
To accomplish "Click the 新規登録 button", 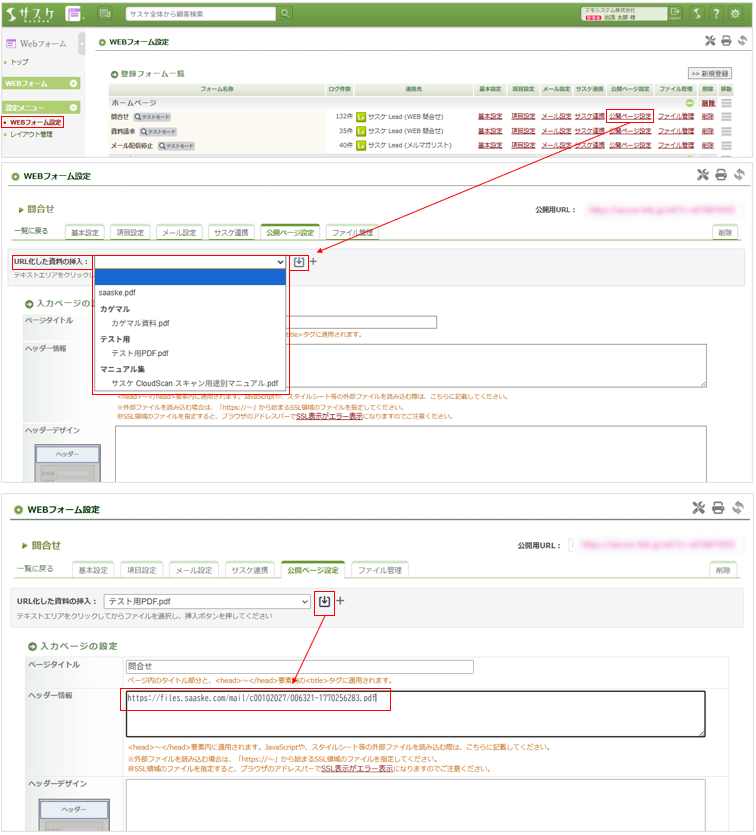I will [710, 73].
